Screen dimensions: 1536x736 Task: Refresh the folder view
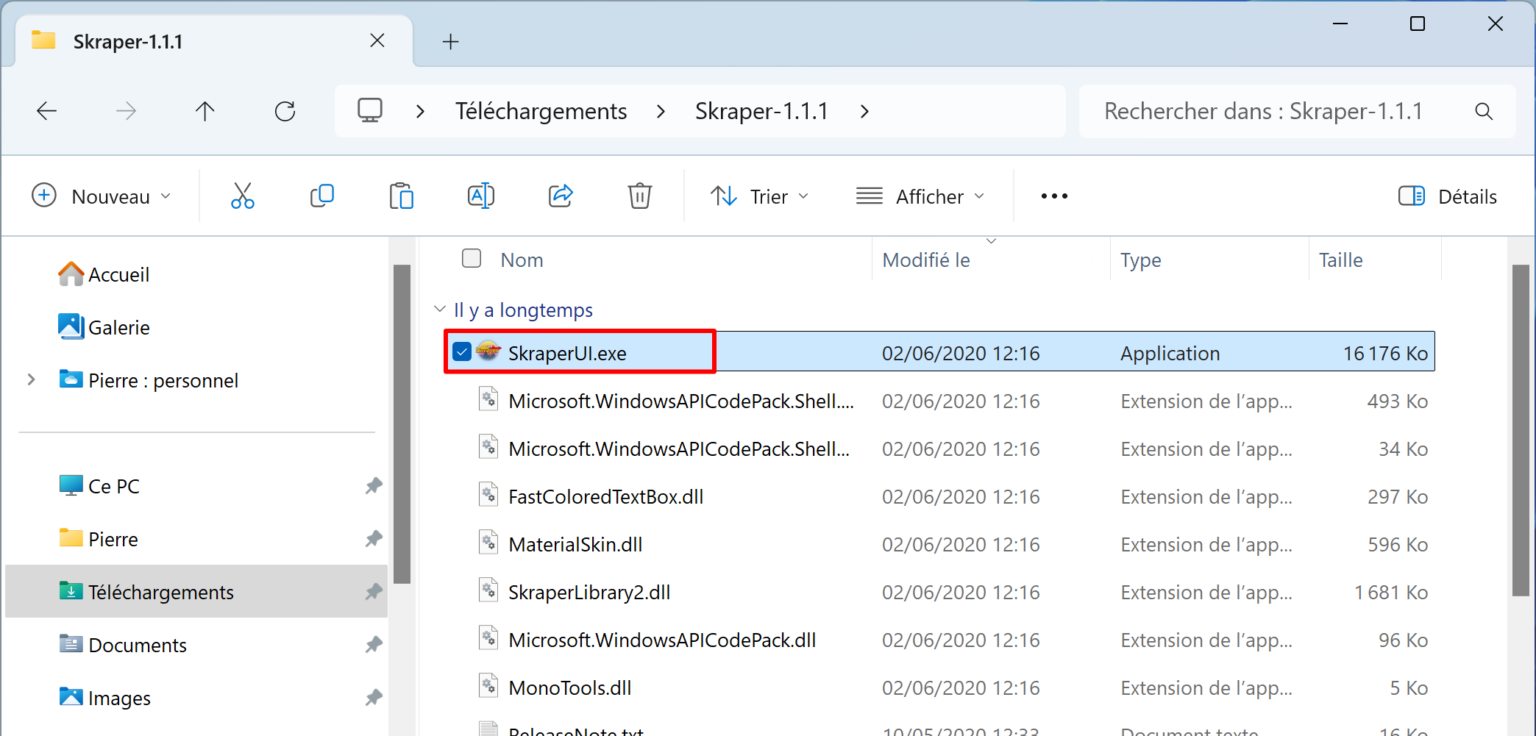coord(284,111)
